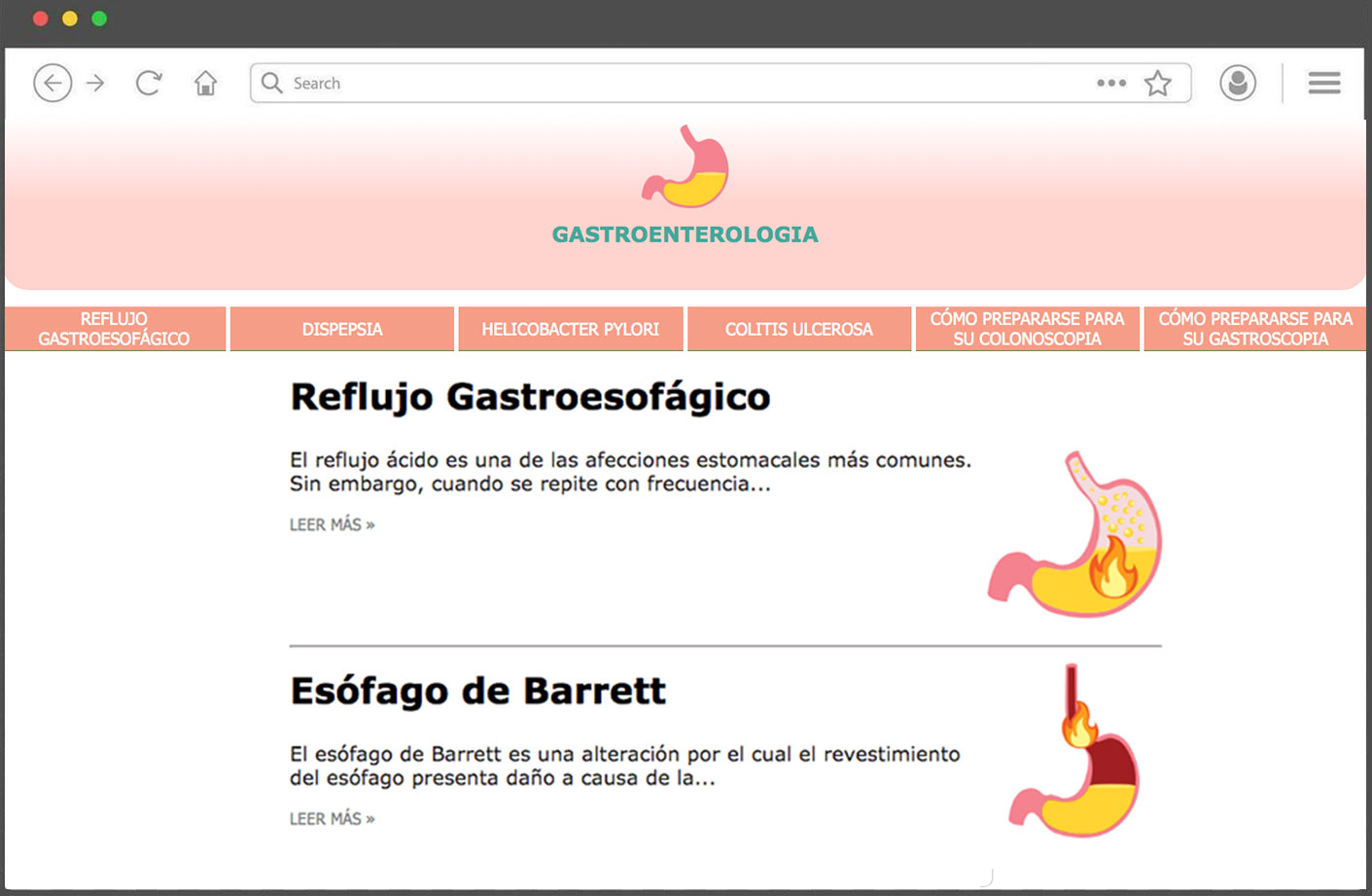Open the Reflujo Gastroesofágico article heading
The image size is (1372, 896).
pos(530,396)
